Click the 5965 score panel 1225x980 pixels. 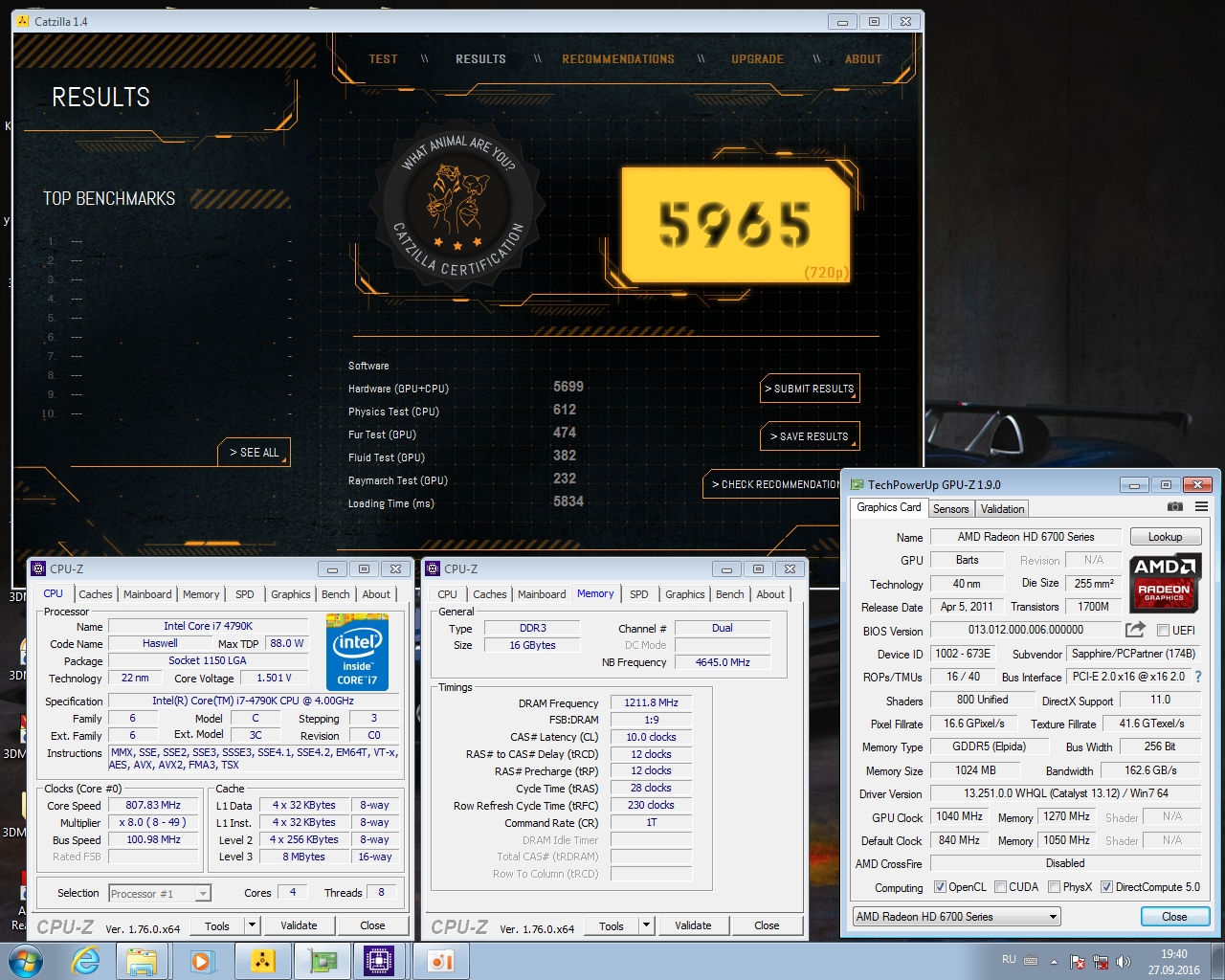(735, 225)
